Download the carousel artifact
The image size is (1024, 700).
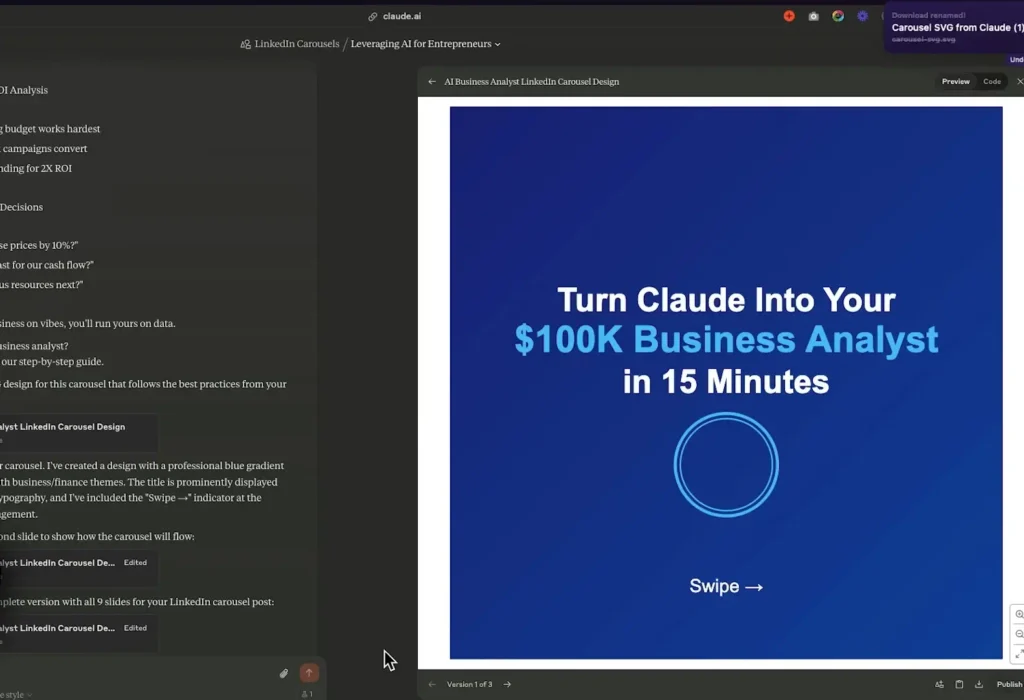[979, 684]
